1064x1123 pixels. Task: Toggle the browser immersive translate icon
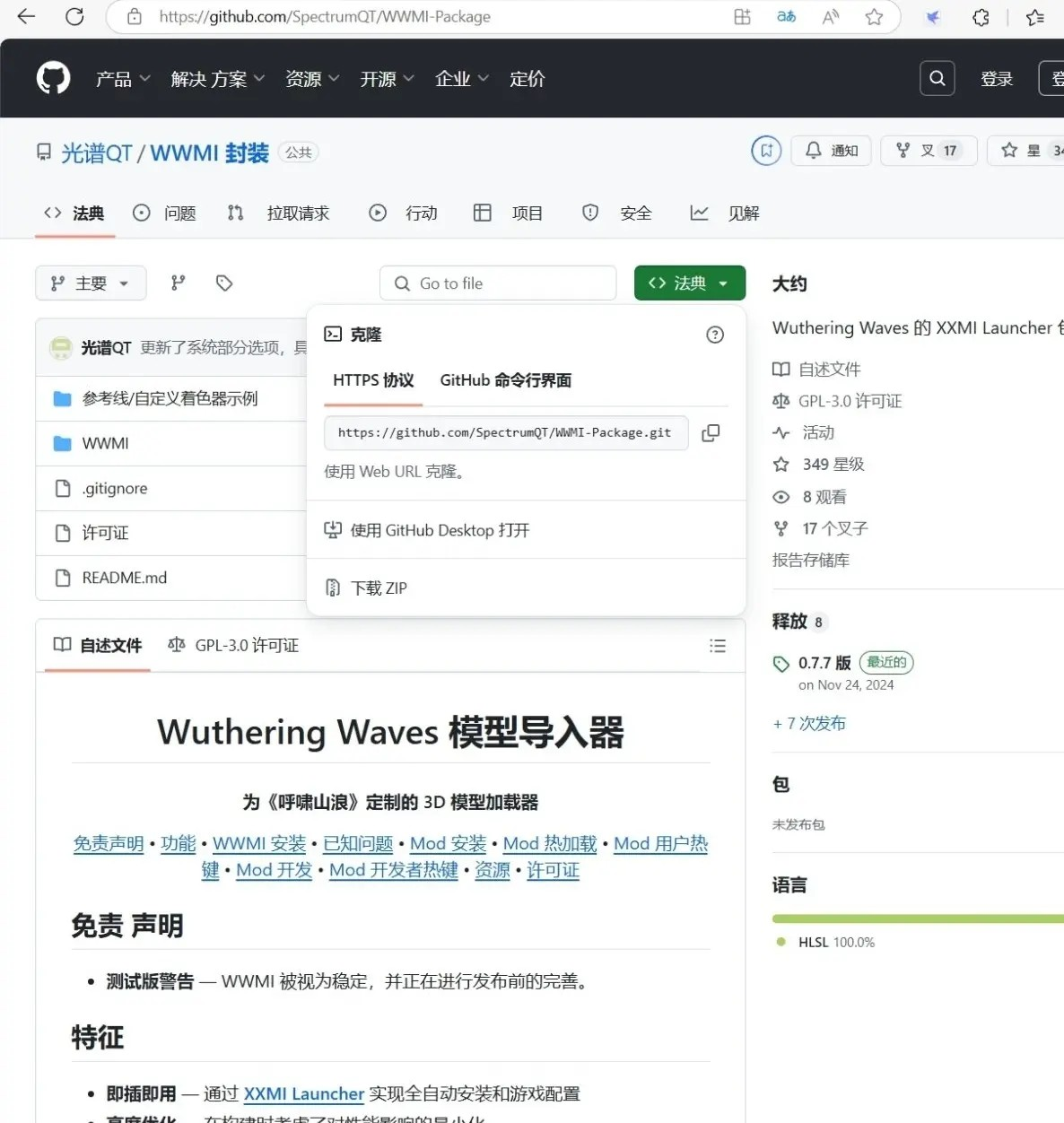tap(786, 17)
